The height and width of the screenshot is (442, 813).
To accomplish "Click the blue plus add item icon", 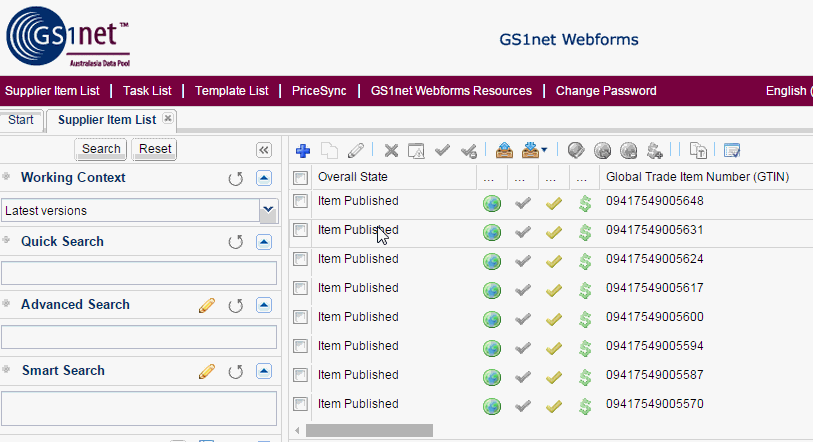I will [303, 151].
